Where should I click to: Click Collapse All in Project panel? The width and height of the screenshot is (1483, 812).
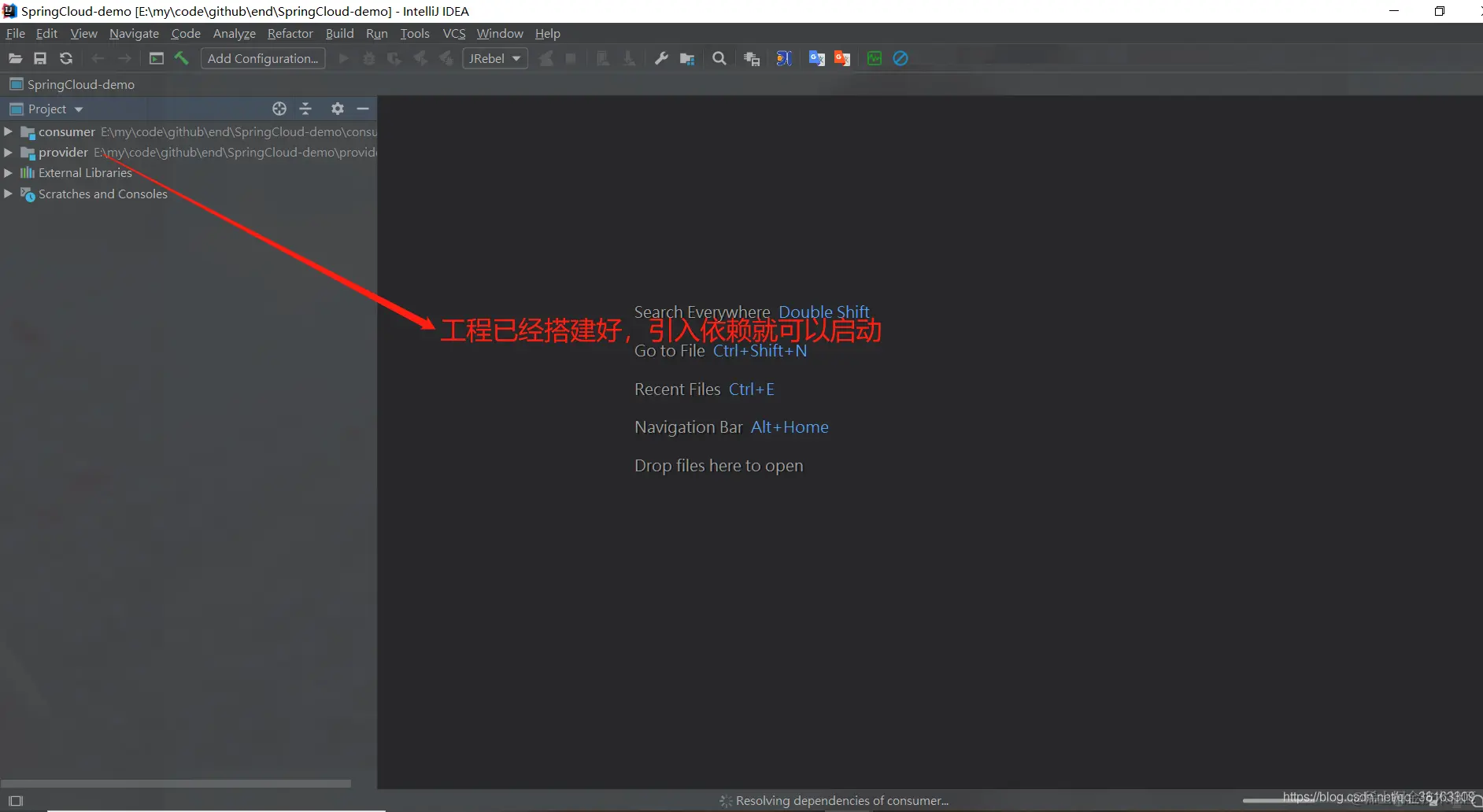(x=306, y=109)
